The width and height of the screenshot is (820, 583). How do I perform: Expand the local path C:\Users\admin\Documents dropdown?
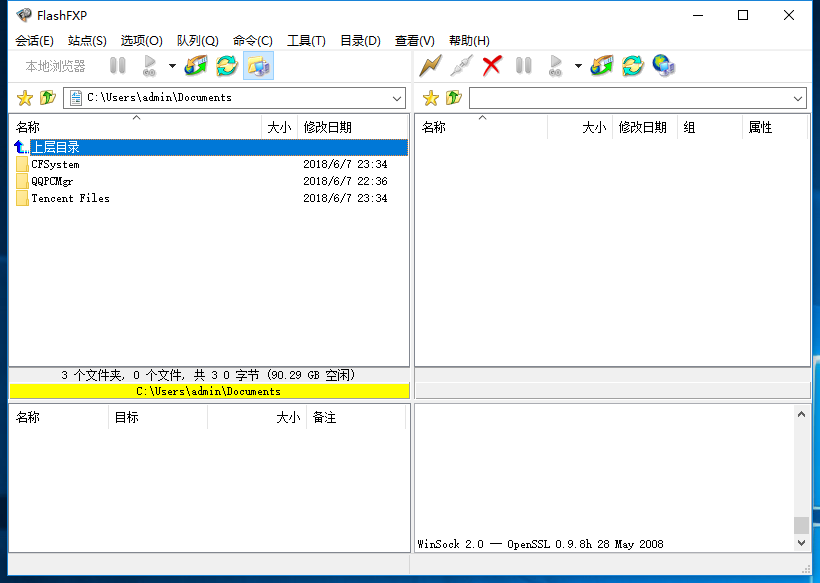[x=397, y=98]
